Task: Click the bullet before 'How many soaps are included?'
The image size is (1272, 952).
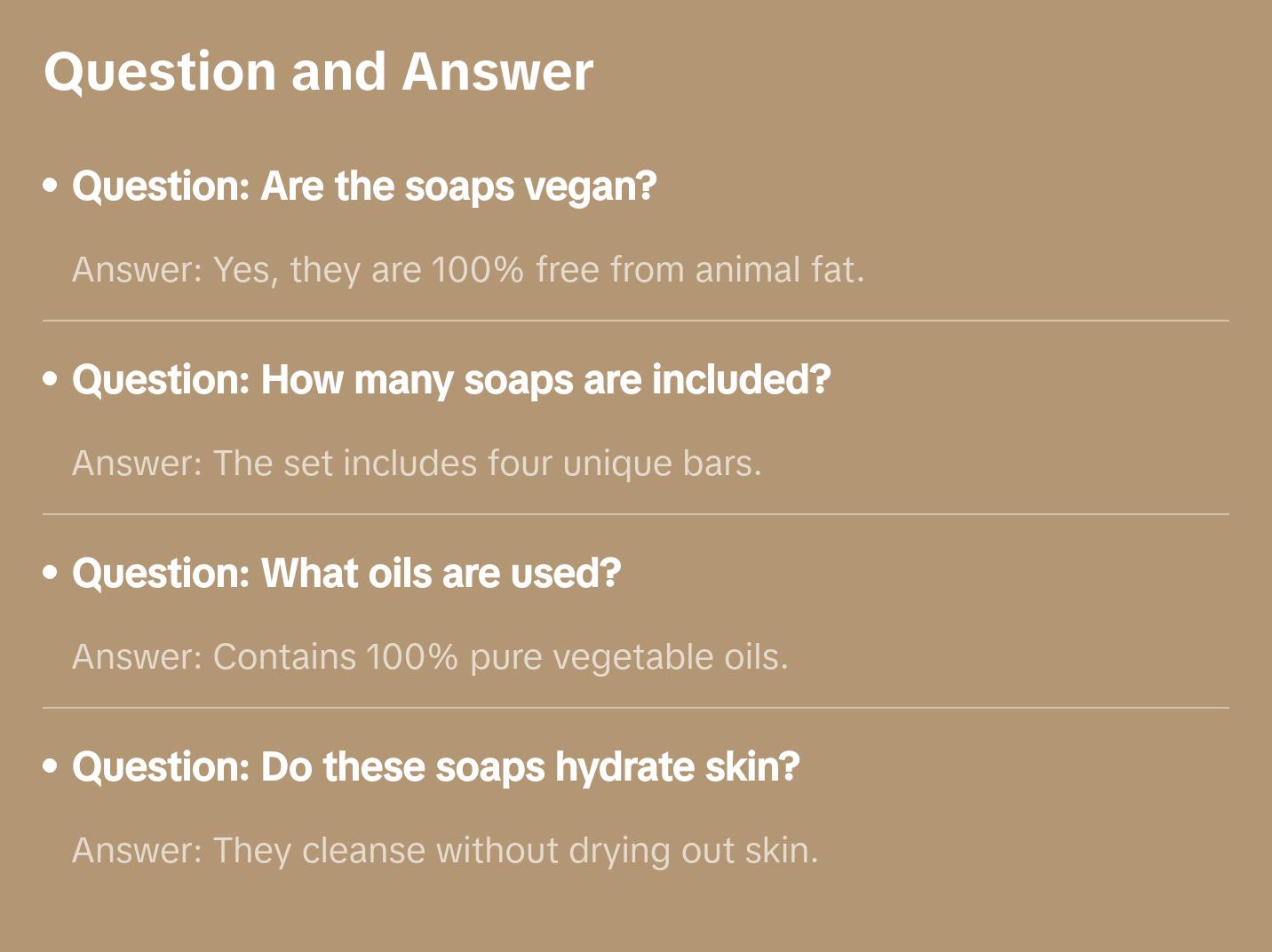Action: click(51, 379)
